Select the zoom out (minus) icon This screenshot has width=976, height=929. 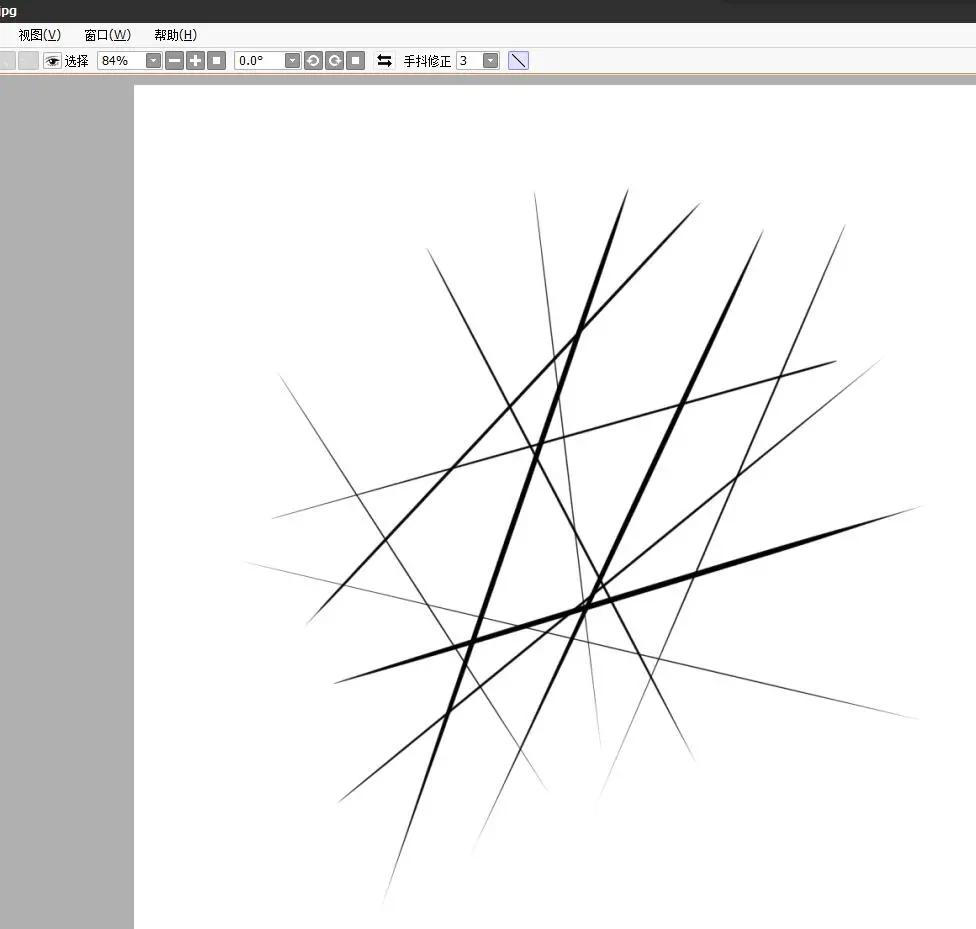point(174,60)
